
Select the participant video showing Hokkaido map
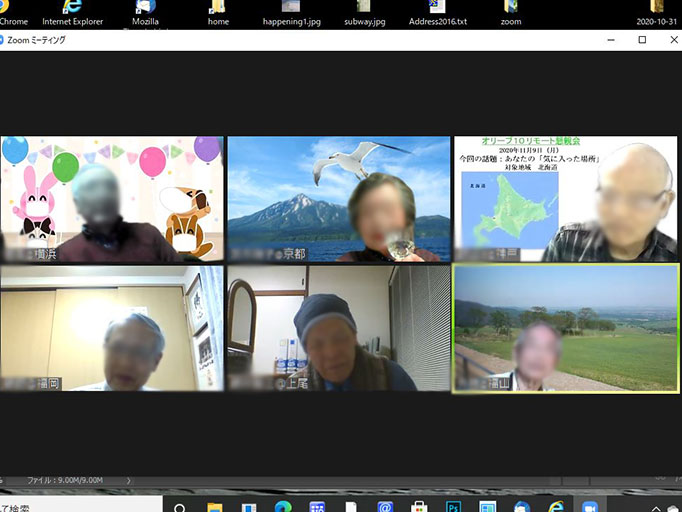pyautogui.click(x=565, y=199)
